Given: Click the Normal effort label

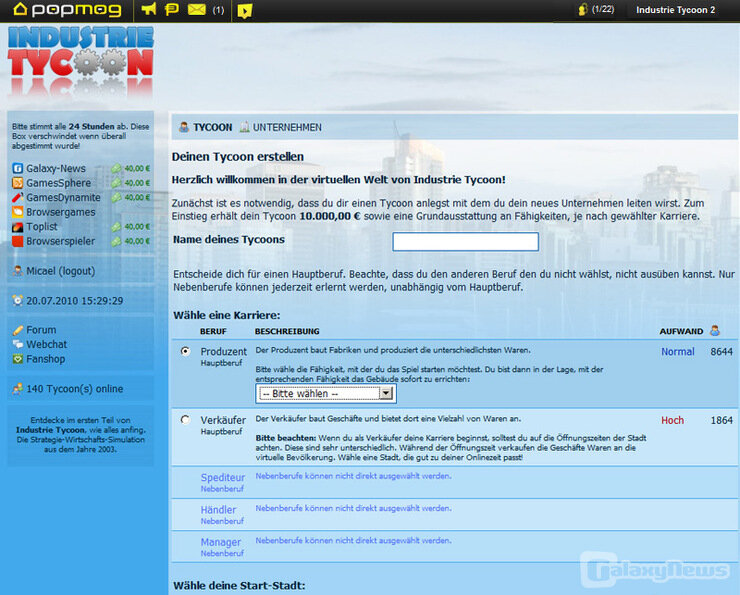Looking at the screenshot, I should (678, 352).
